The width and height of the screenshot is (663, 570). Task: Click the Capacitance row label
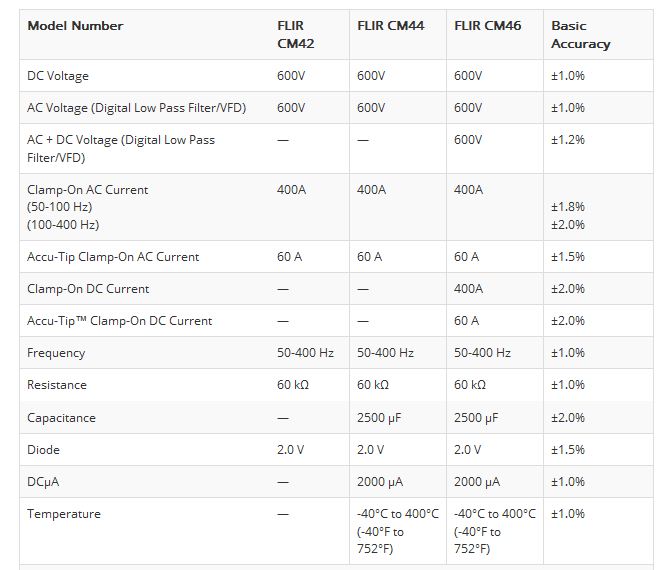pyautogui.click(x=61, y=418)
